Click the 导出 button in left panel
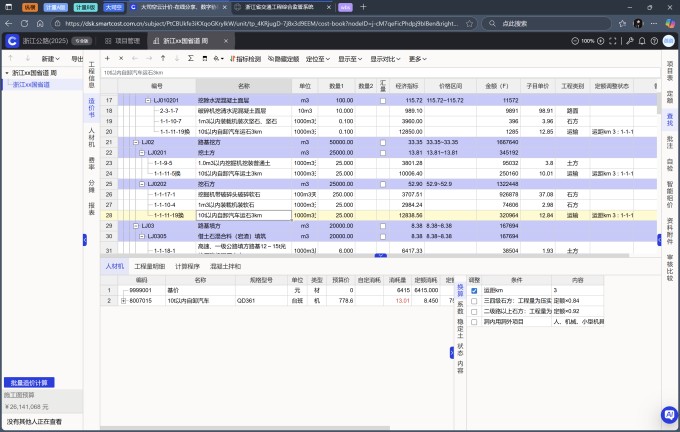Image resolution: width=680 pixels, height=432 pixels. tap(76, 59)
